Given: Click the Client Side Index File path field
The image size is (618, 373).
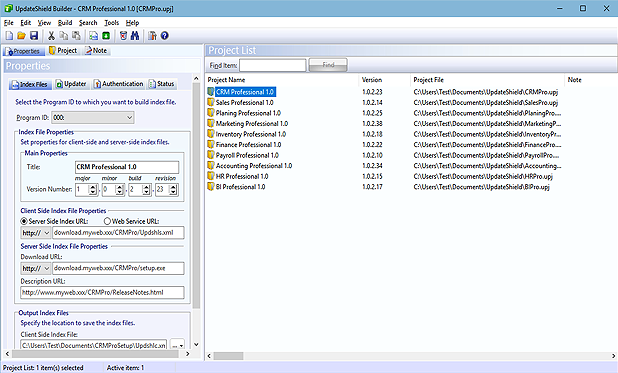Looking at the screenshot, I should coord(94,345).
